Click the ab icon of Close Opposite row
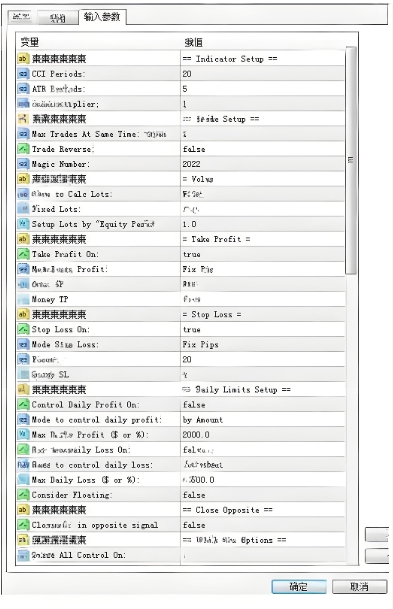This screenshot has height=609, width=393. [23, 510]
